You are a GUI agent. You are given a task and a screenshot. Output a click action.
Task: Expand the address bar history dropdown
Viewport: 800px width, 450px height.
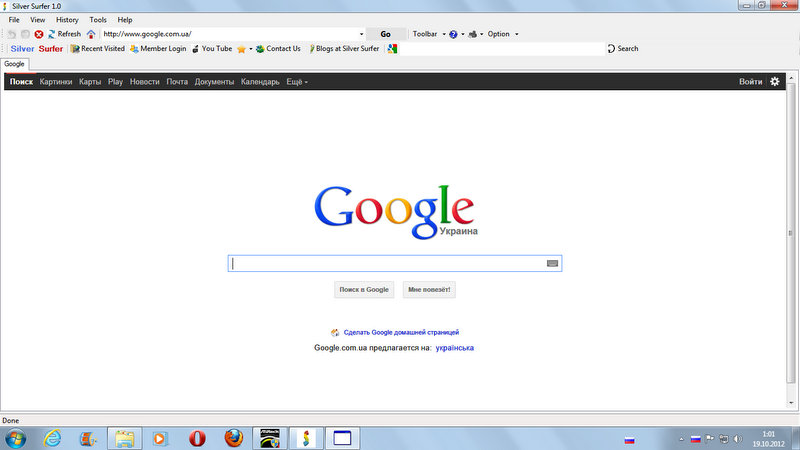point(362,34)
